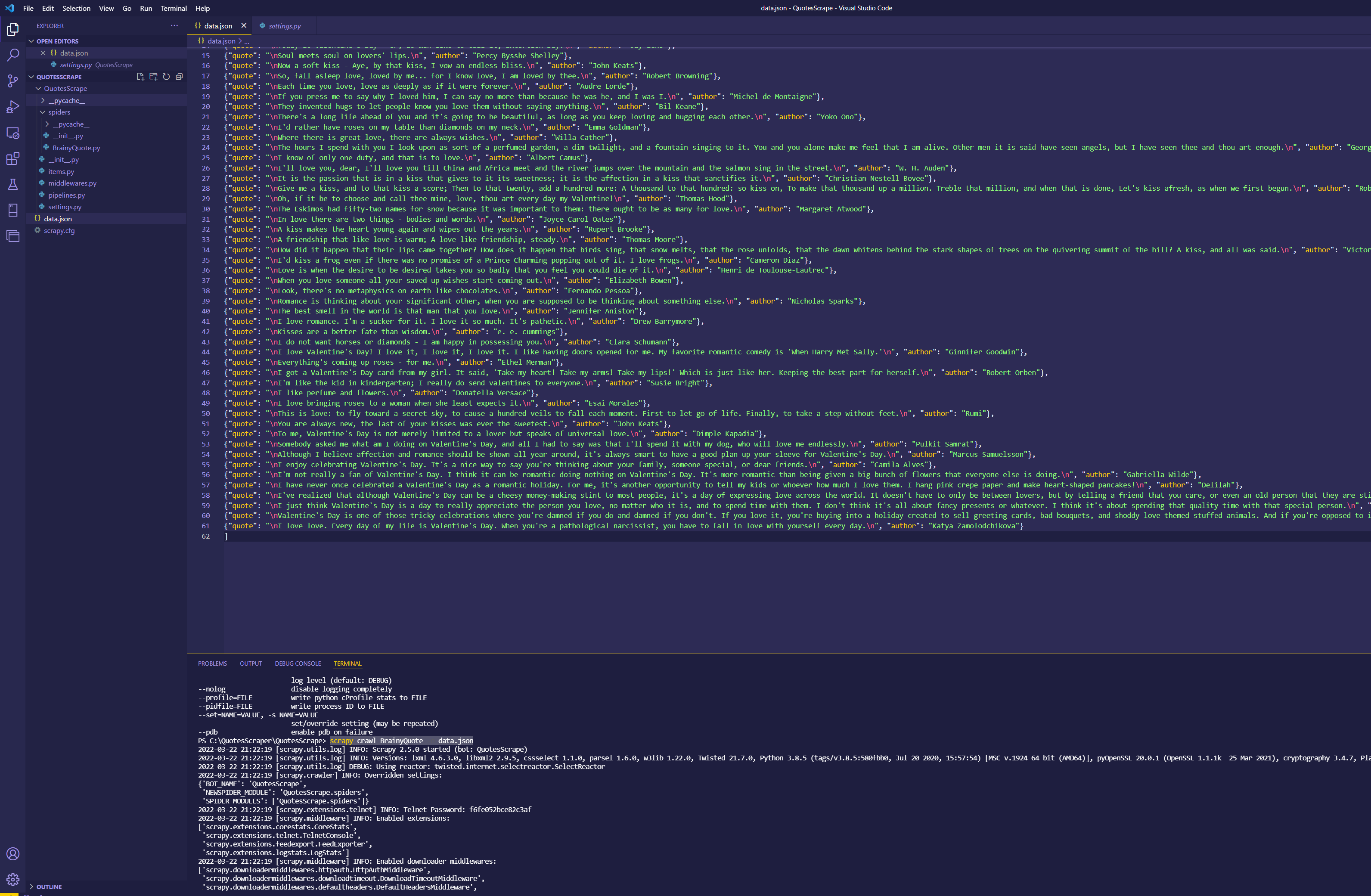The image size is (1371, 896).
Task: Close data.json in Open Editors list
Action: (x=43, y=53)
